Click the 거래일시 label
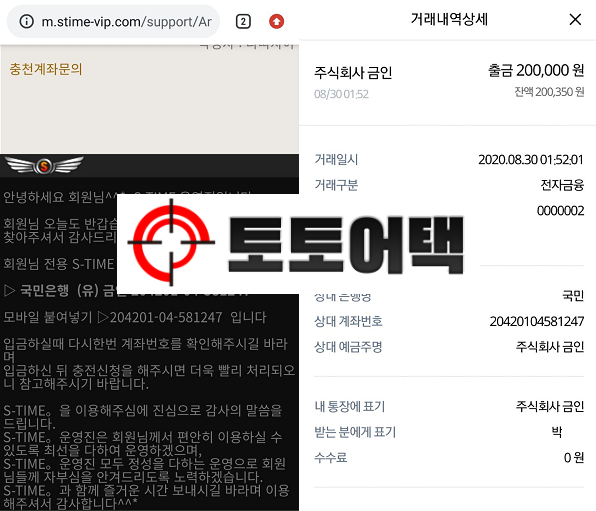 point(336,160)
